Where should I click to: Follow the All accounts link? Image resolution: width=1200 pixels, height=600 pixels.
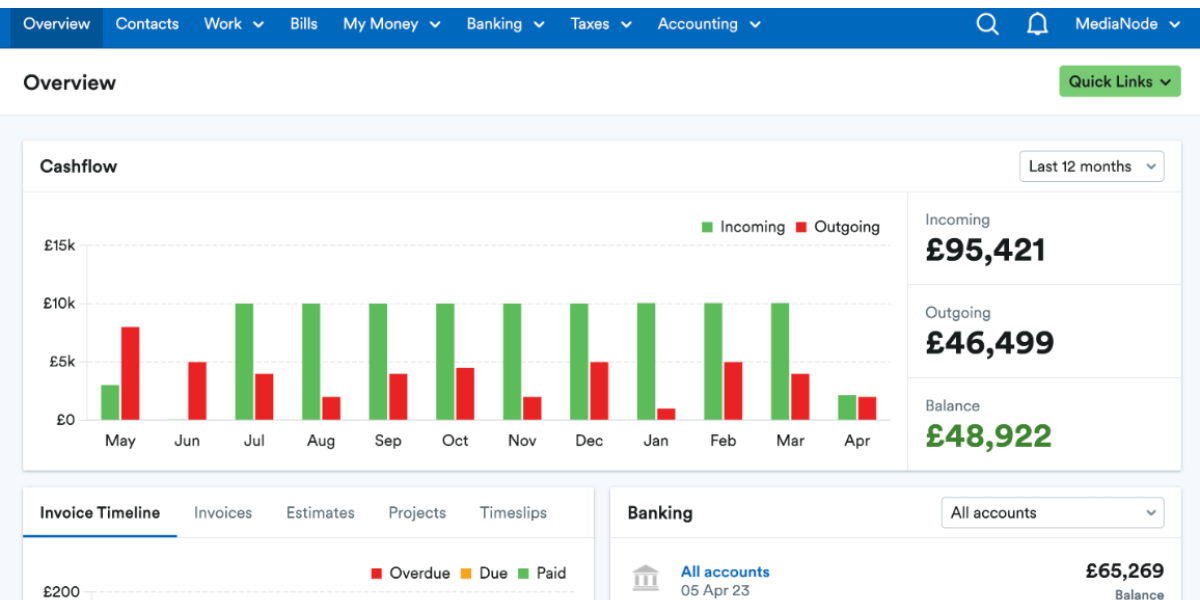pyautogui.click(x=725, y=571)
